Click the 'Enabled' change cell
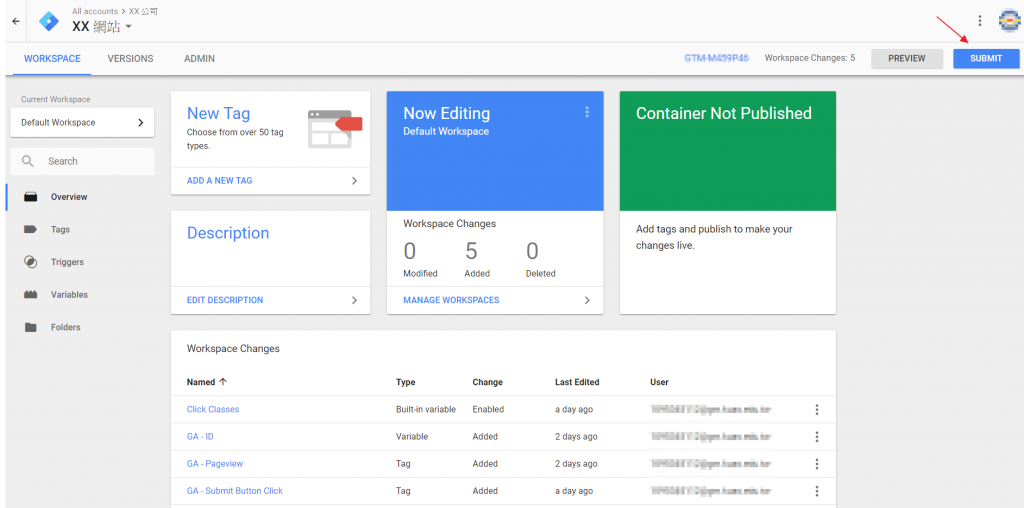1024x508 pixels. click(488, 409)
